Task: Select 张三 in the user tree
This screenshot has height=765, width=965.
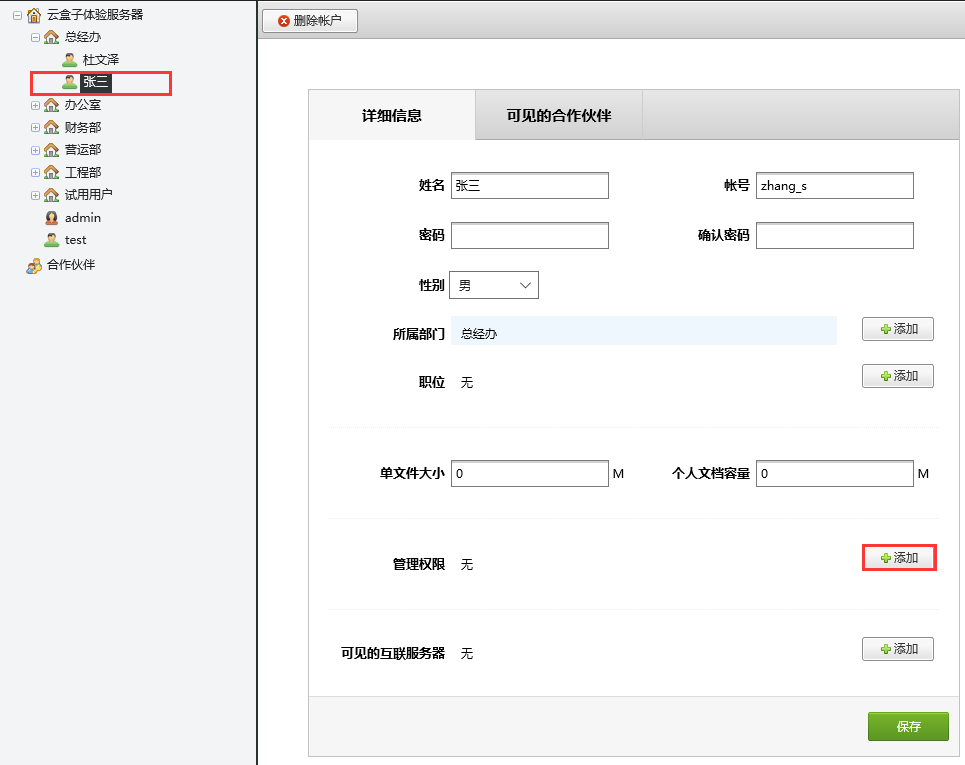Action: (95, 83)
